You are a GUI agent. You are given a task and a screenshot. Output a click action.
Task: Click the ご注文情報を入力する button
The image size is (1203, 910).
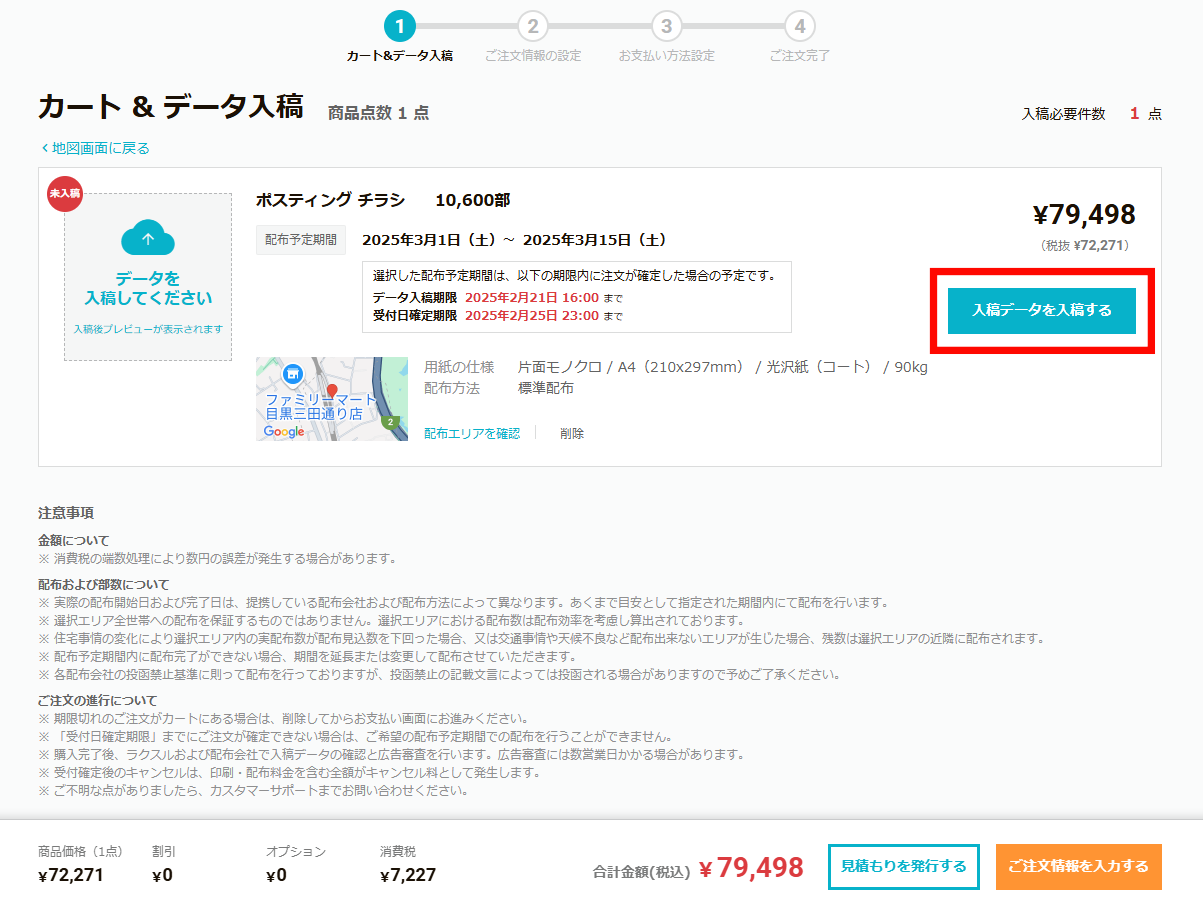click(x=1079, y=867)
